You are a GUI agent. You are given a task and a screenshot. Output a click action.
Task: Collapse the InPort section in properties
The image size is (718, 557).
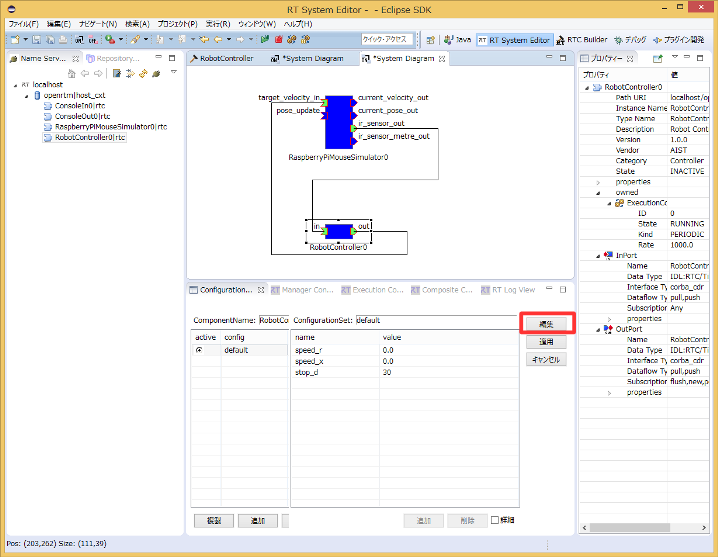(x=598, y=255)
